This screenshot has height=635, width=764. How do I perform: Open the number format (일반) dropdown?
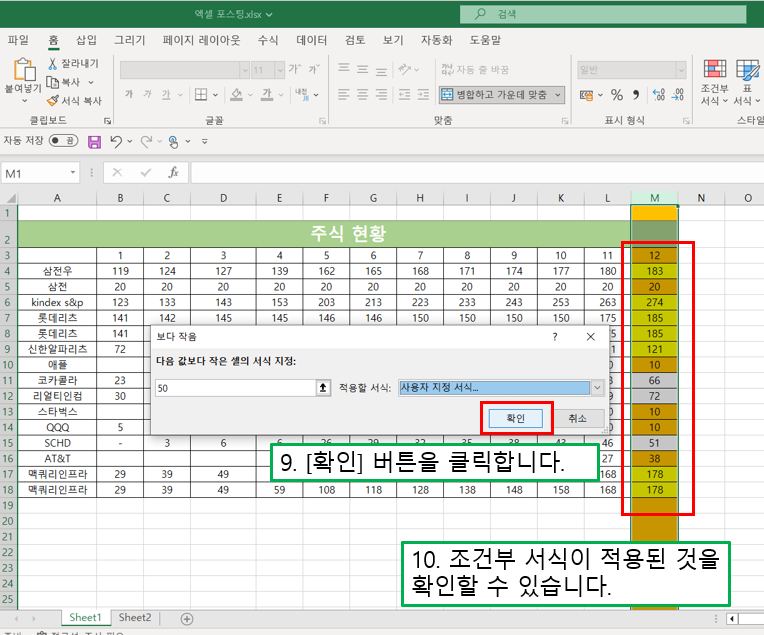click(x=681, y=71)
